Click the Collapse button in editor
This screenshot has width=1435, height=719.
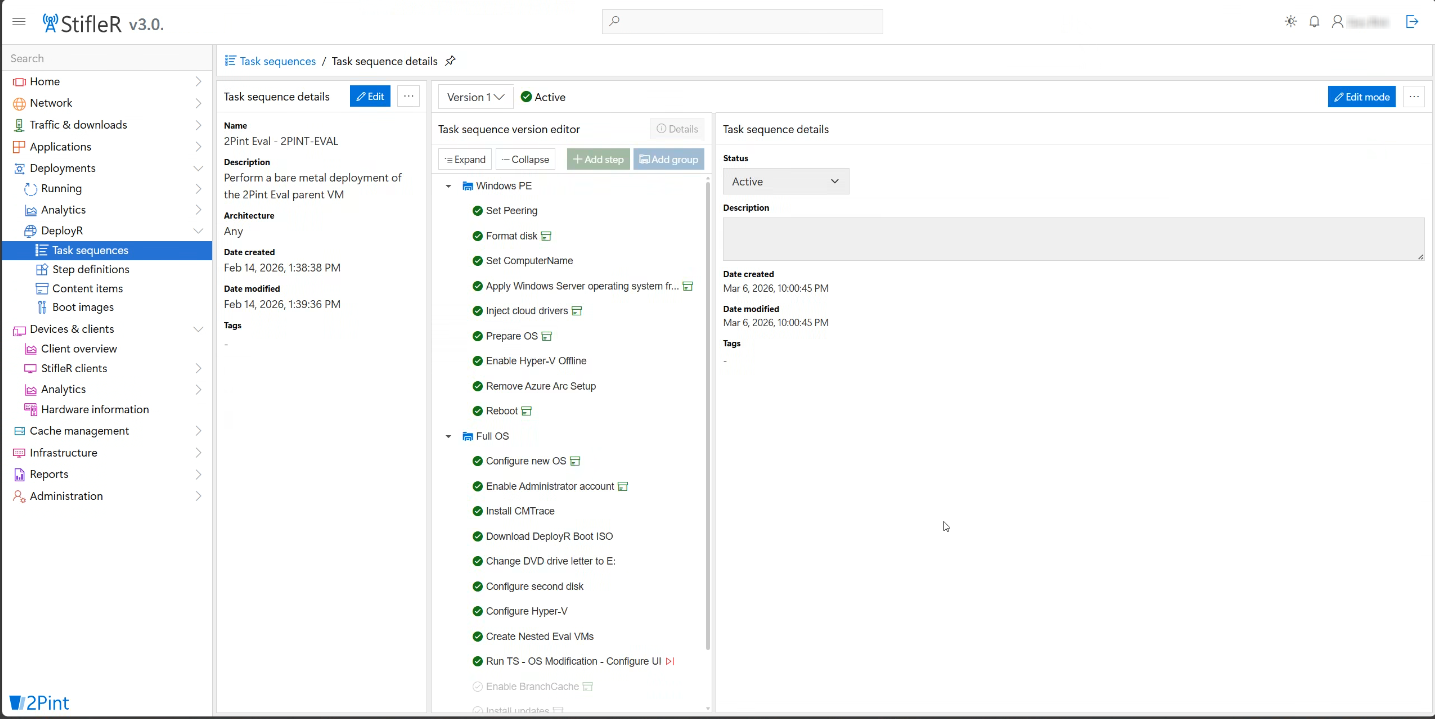pyautogui.click(x=526, y=159)
